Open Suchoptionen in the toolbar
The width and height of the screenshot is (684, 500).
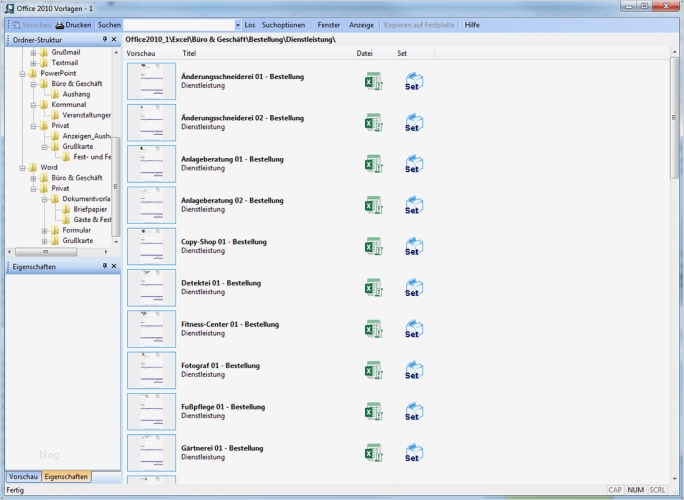(x=283, y=24)
